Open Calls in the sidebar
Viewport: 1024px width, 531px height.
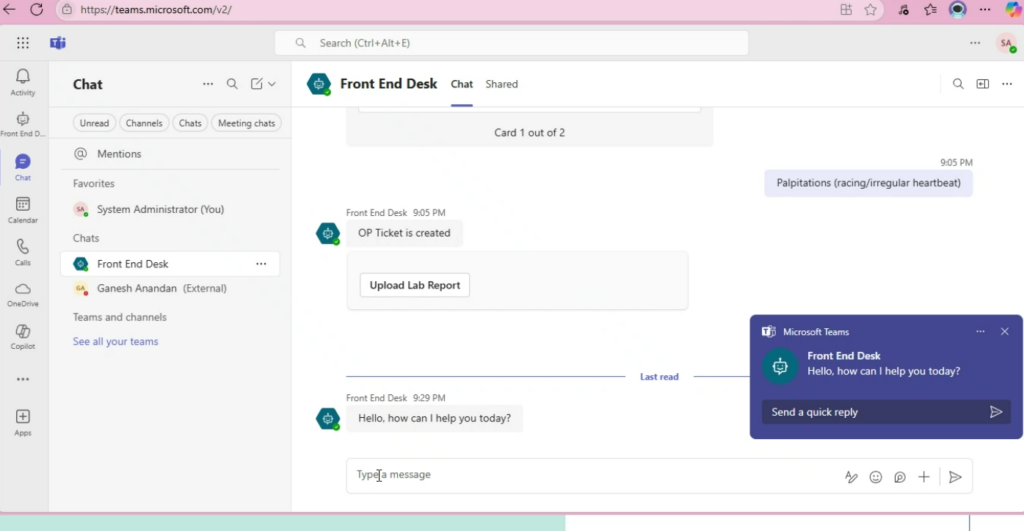[x=23, y=252]
